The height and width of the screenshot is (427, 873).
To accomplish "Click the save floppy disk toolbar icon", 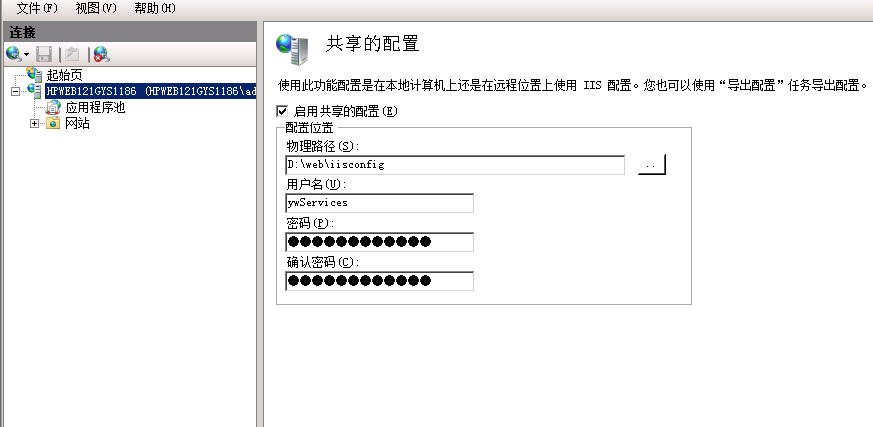I will tap(44, 54).
